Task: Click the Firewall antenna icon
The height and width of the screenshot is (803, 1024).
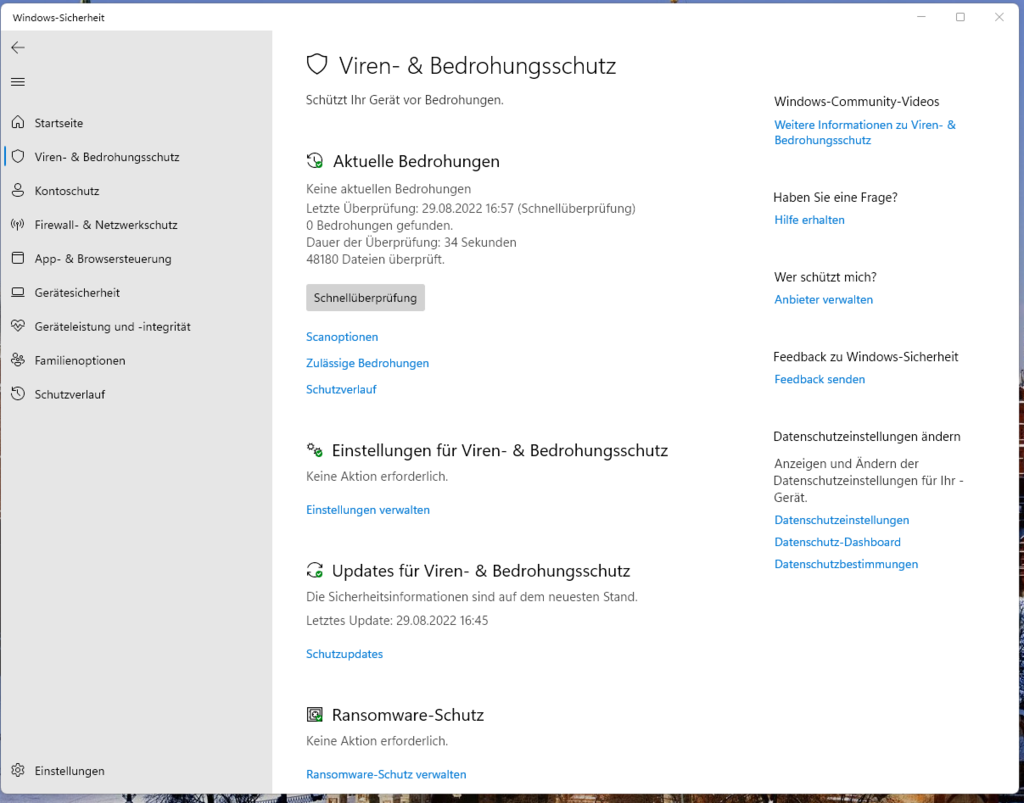Action: tap(18, 224)
